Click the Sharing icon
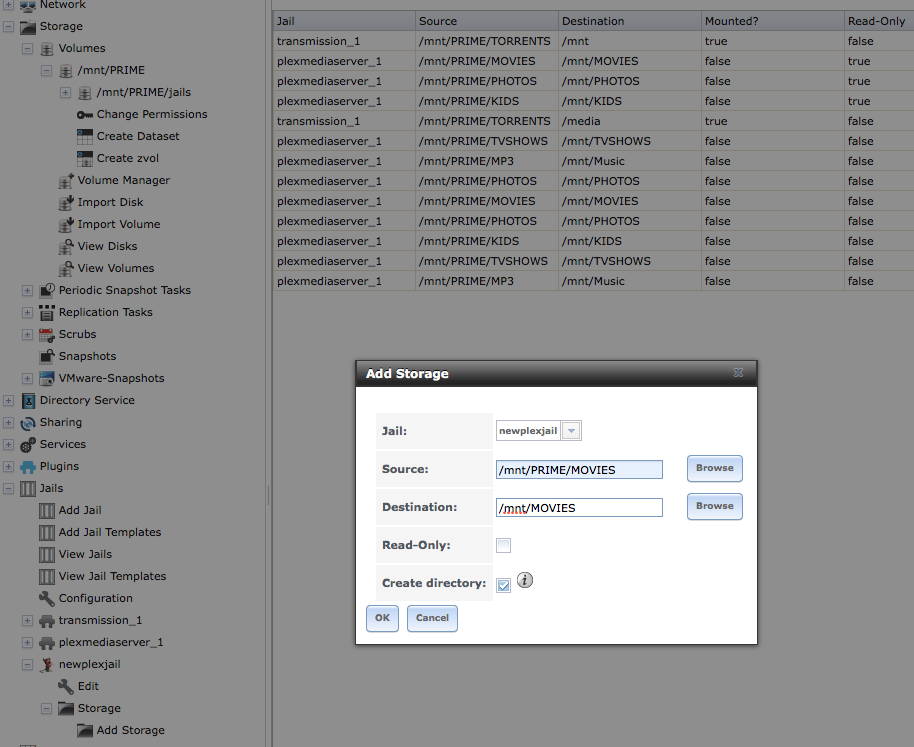Screen dimensions: 914x747 pos(28,423)
